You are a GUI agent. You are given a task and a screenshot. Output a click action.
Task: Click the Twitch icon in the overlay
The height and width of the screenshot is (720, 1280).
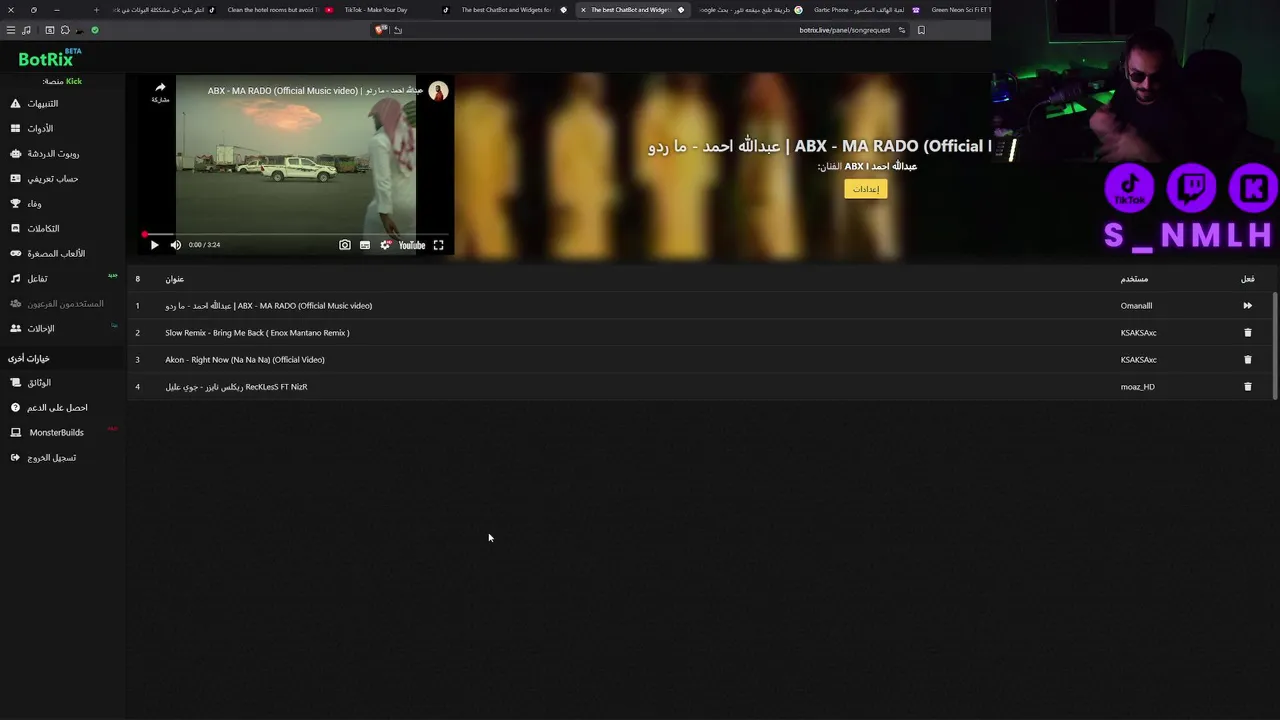[x=1191, y=189]
